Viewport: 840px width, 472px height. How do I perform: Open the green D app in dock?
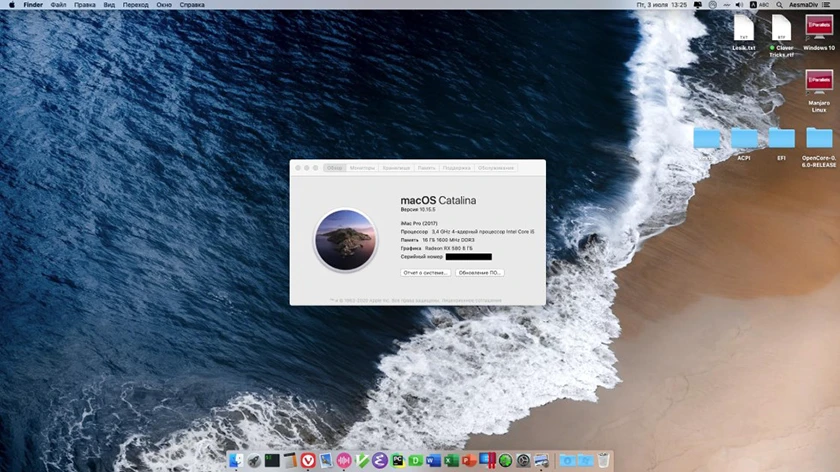[x=416, y=460]
